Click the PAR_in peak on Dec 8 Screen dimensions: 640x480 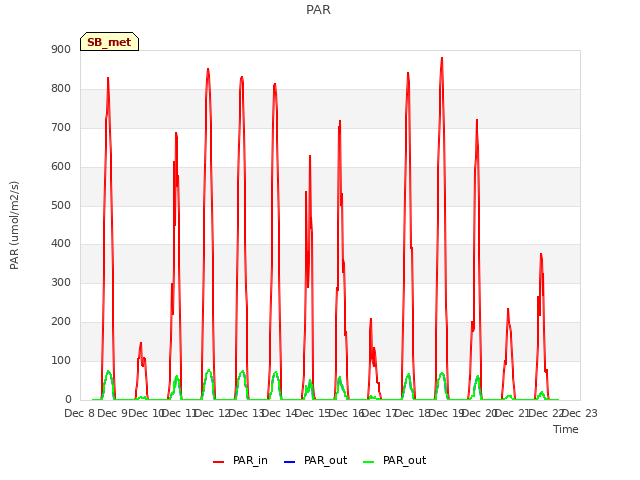108,78
